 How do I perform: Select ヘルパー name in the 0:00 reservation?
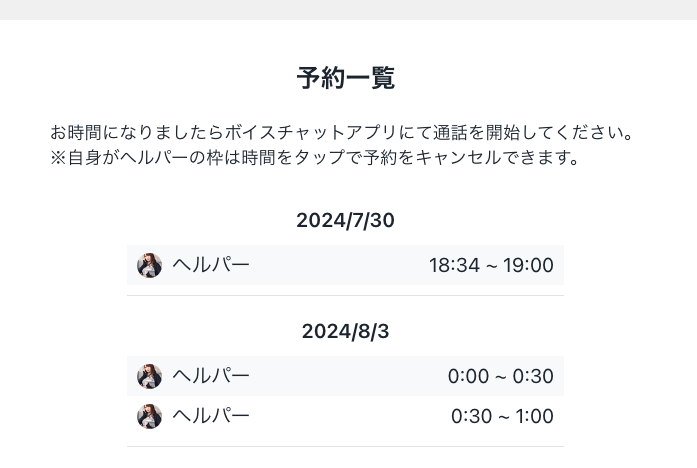(211, 376)
